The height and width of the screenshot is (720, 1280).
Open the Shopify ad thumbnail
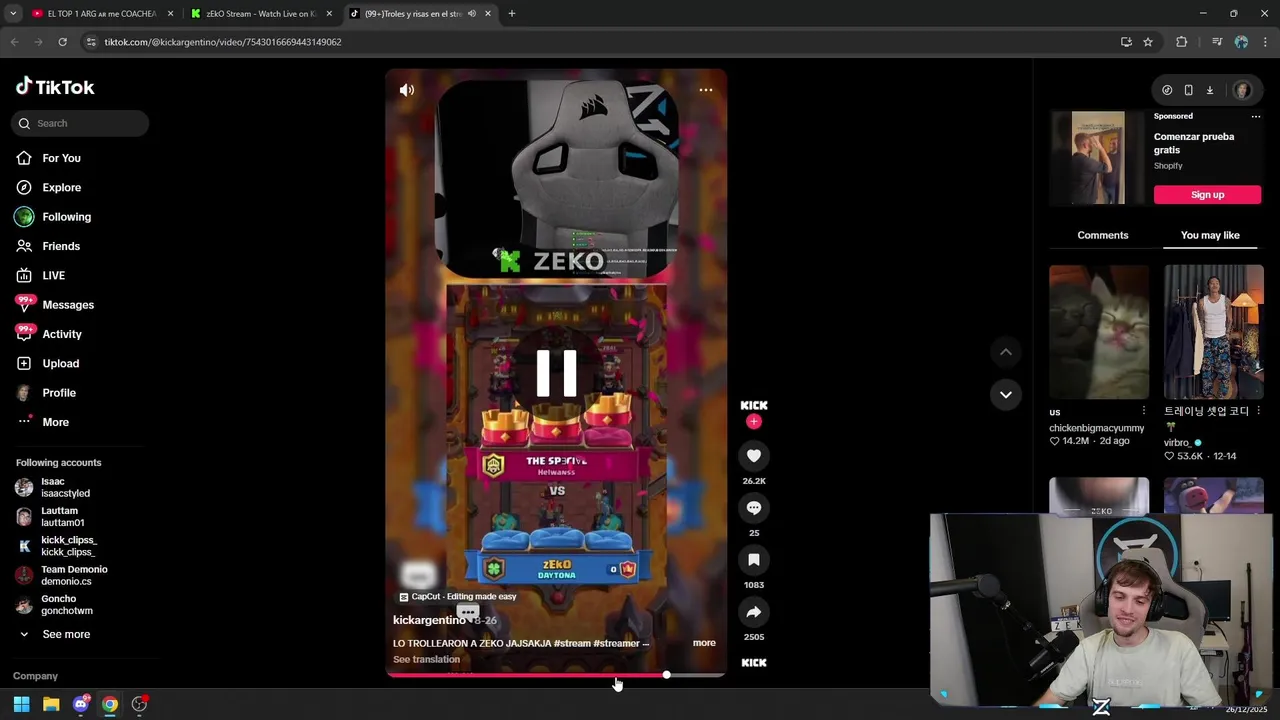click(1098, 158)
